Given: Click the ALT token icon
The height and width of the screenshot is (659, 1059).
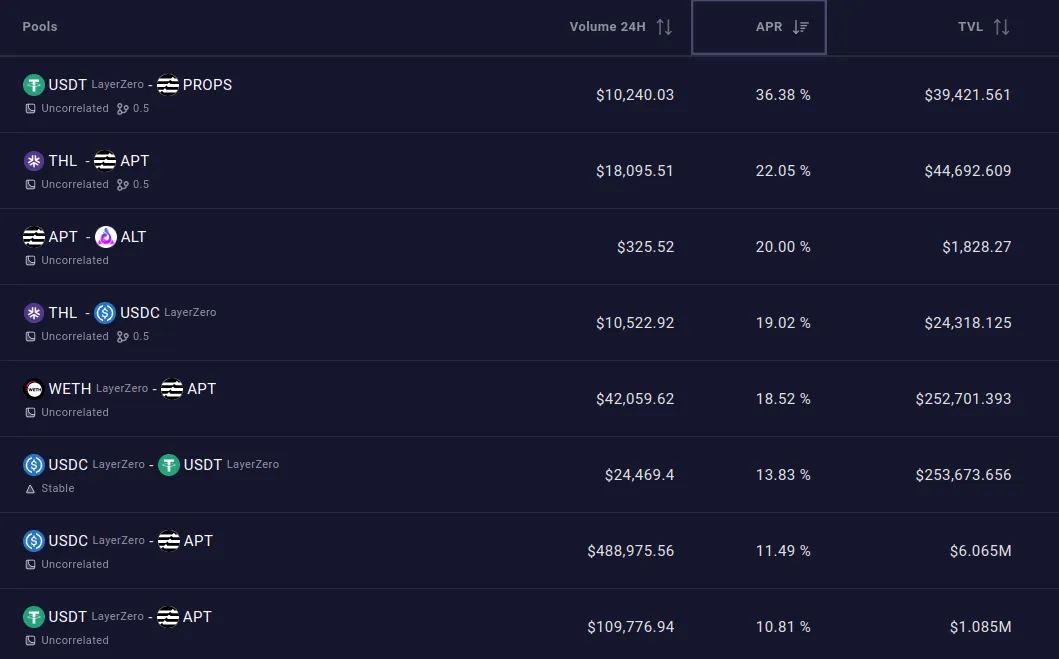Looking at the screenshot, I should click(108, 237).
